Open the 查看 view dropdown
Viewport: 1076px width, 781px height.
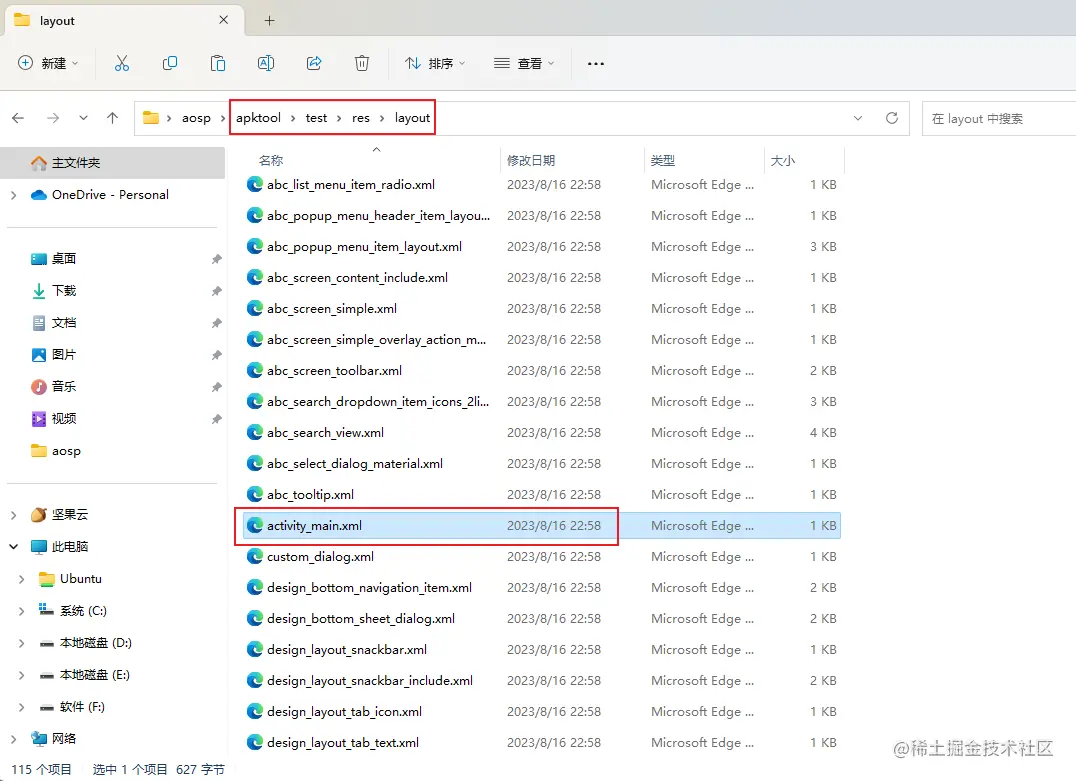(x=524, y=63)
